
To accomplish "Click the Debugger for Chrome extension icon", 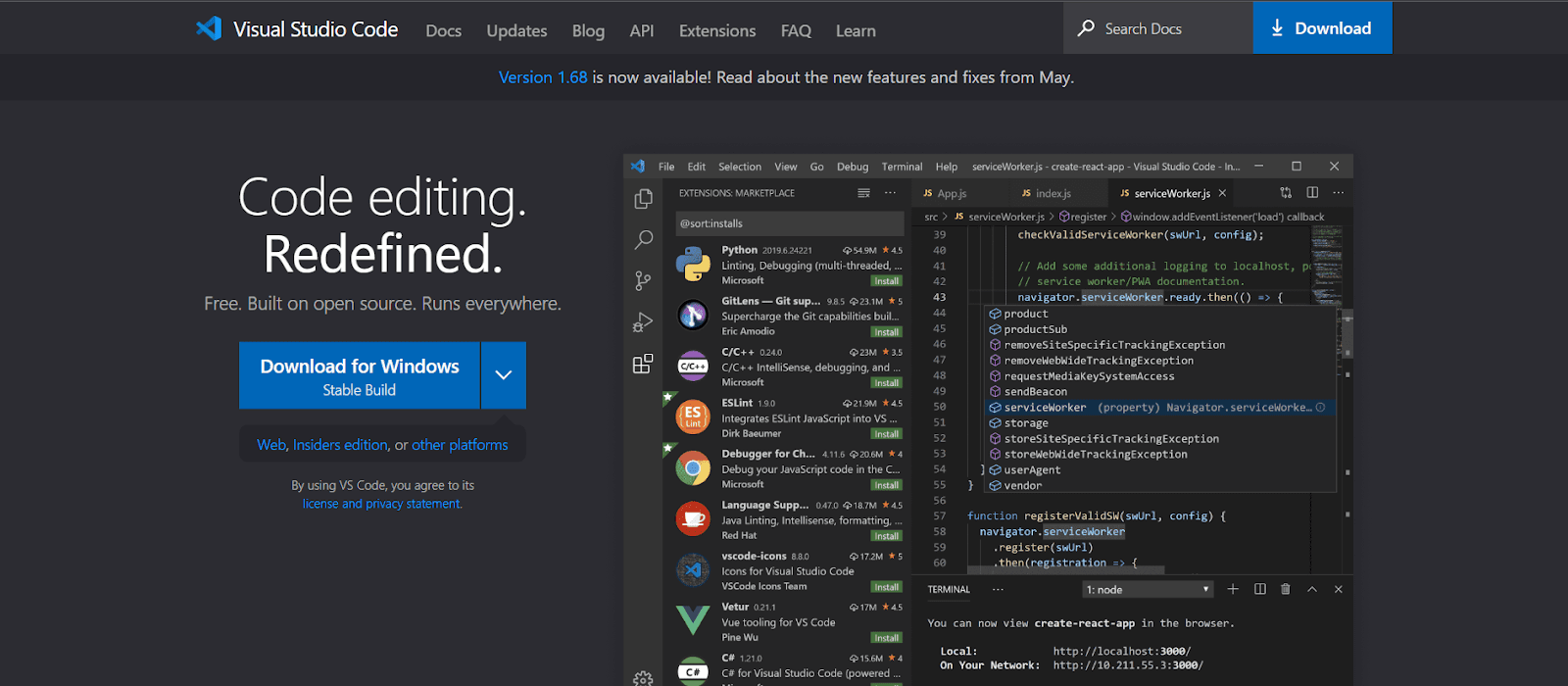I will (693, 467).
